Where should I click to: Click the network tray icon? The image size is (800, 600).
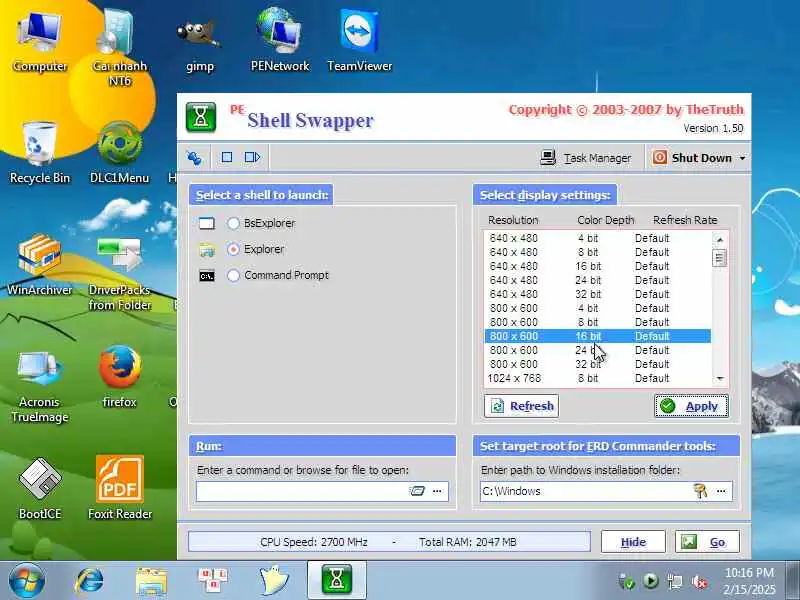(675, 582)
